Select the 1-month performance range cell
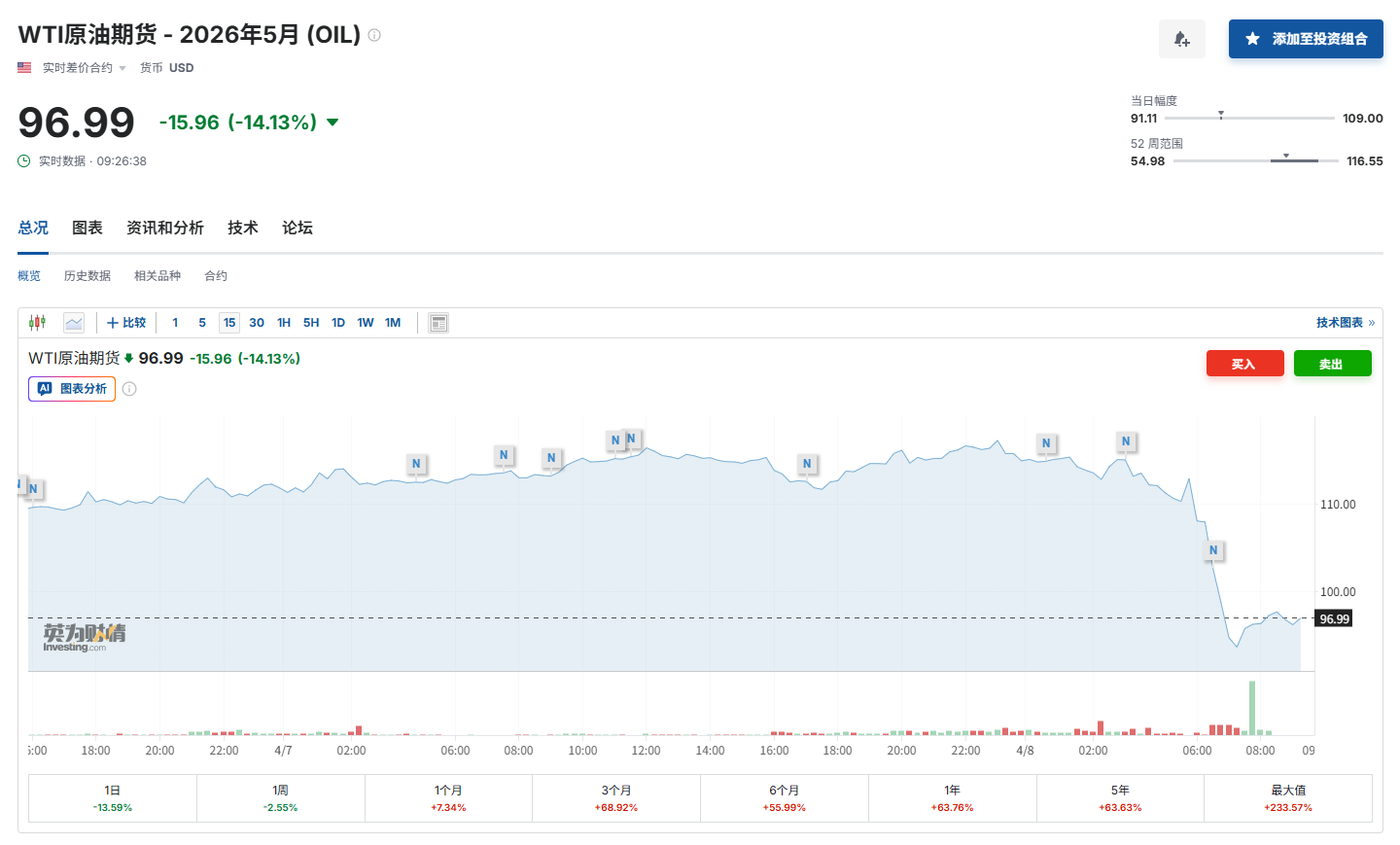1400x845 pixels. [x=448, y=798]
